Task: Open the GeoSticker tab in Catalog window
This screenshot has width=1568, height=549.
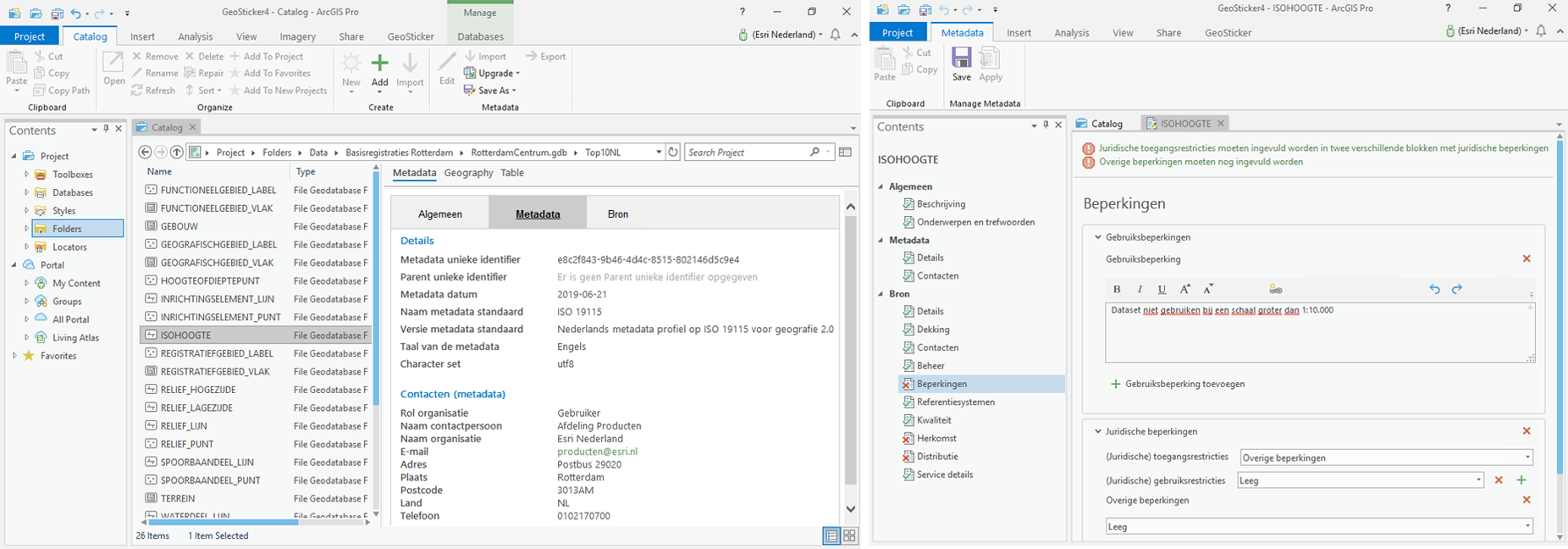Action: pyautogui.click(x=411, y=36)
